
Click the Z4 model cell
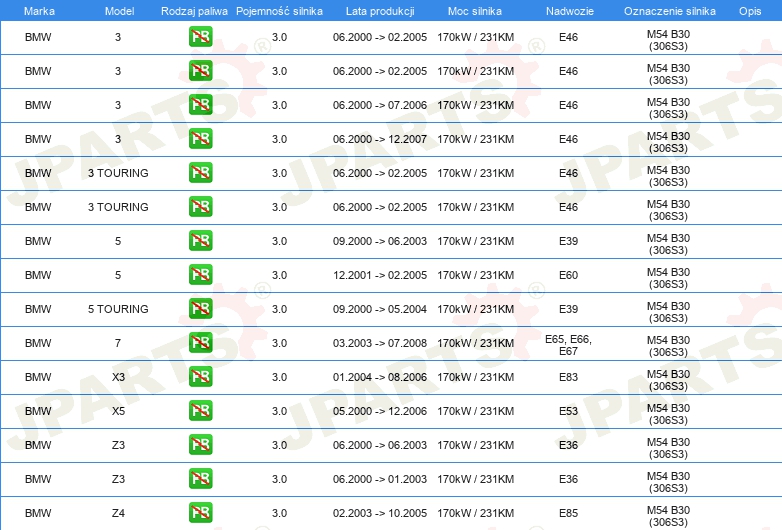click(x=118, y=513)
